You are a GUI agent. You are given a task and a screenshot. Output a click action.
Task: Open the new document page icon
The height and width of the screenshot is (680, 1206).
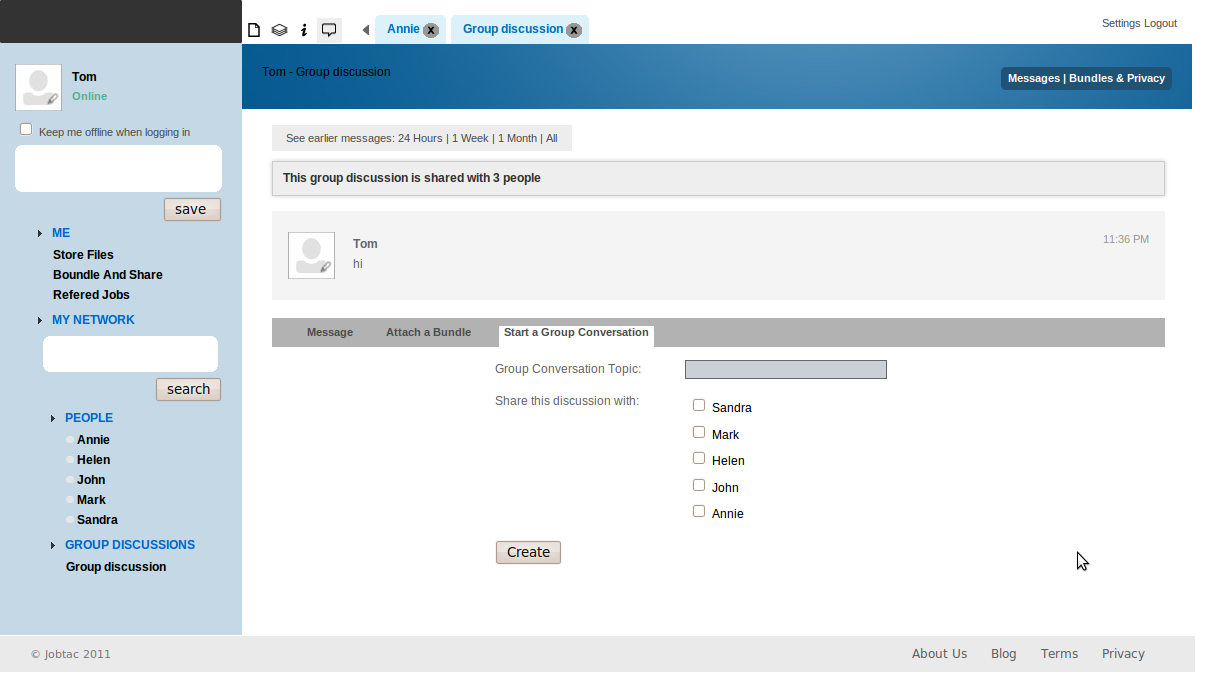coord(254,30)
